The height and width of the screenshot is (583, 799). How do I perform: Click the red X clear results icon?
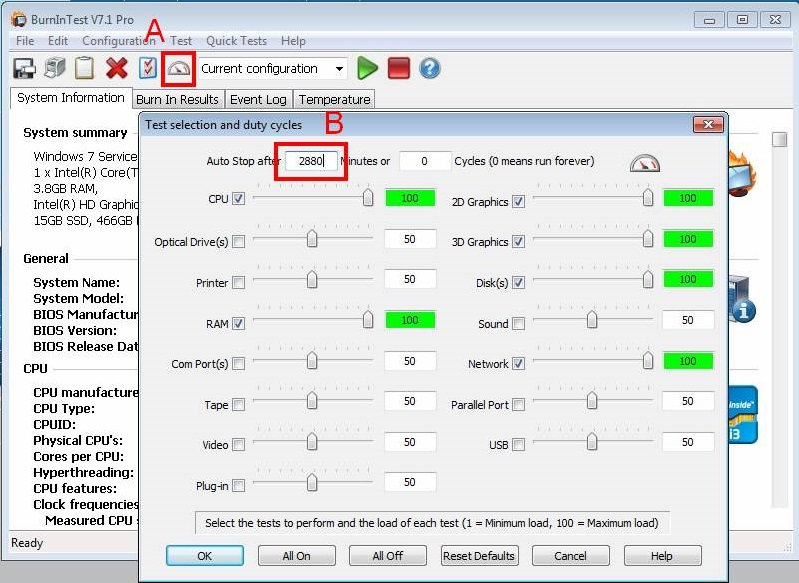click(116, 68)
